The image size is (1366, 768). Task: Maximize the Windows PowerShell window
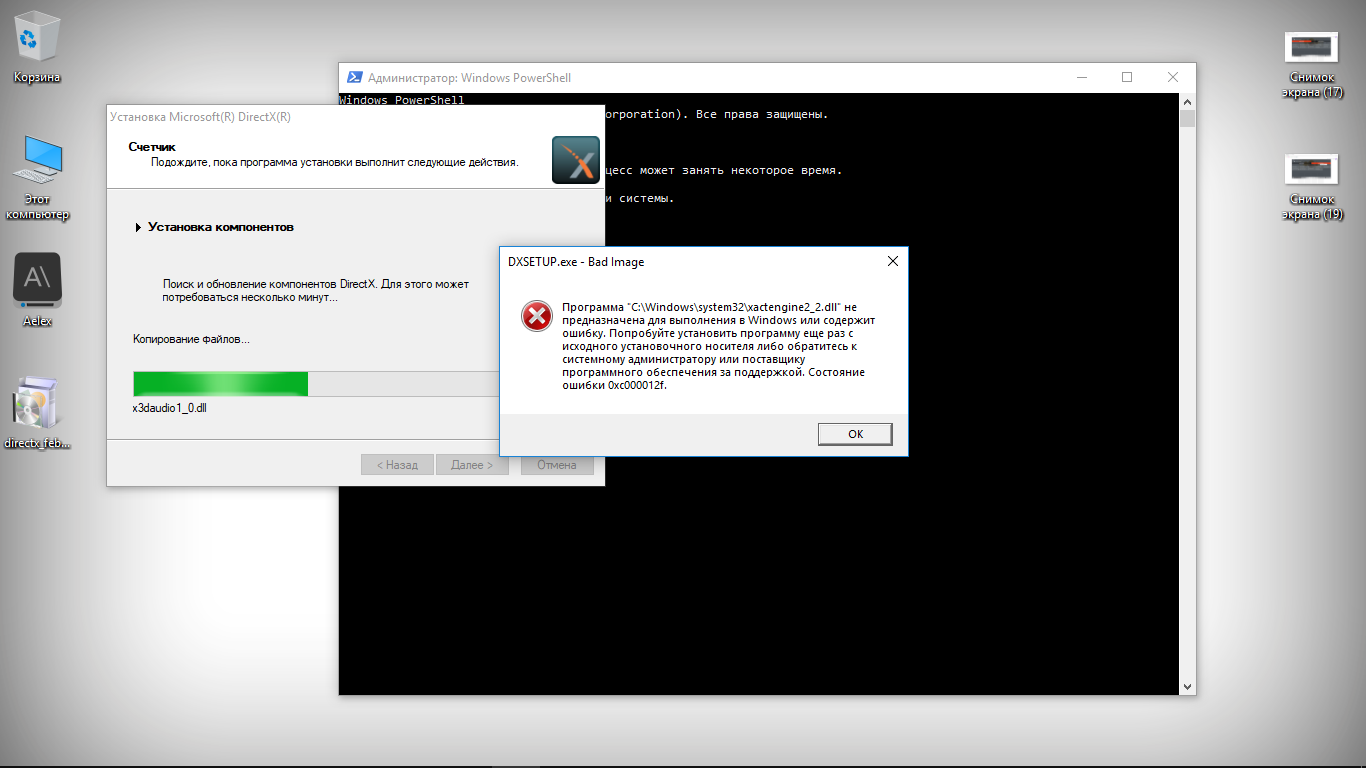pos(1127,78)
